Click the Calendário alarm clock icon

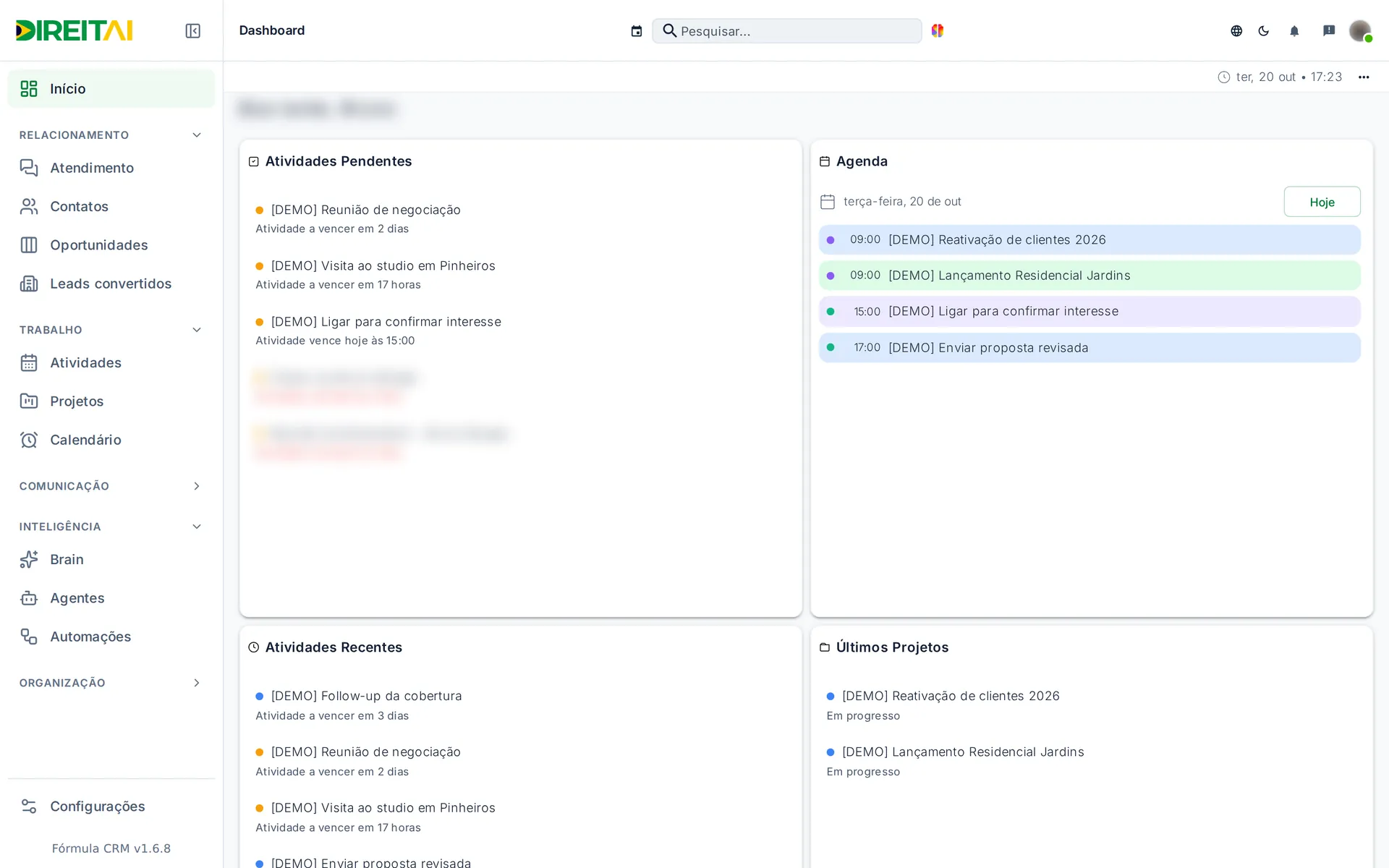click(x=29, y=440)
